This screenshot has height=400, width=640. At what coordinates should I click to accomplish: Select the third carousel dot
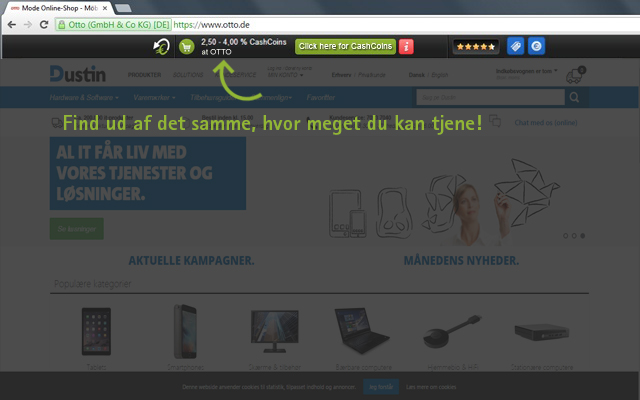coord(582,236)
